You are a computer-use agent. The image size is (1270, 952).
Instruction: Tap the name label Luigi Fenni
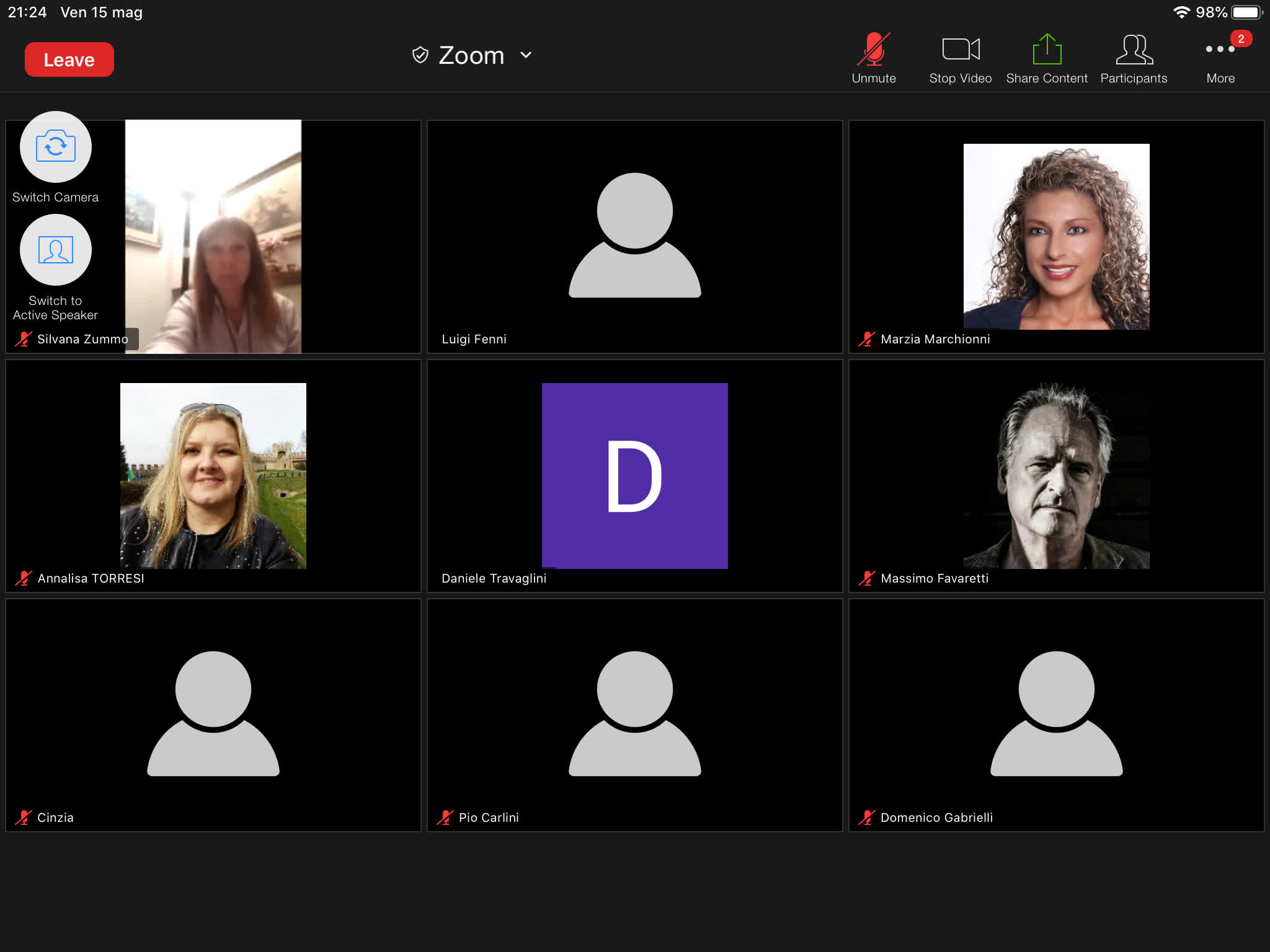coord(474,339)
